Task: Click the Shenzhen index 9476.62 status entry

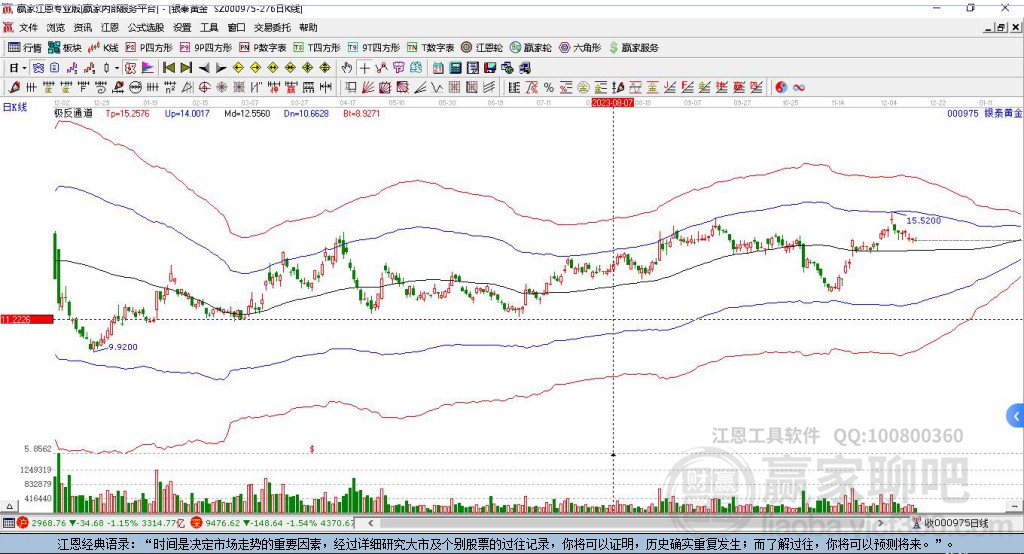Action: point(274,523)
